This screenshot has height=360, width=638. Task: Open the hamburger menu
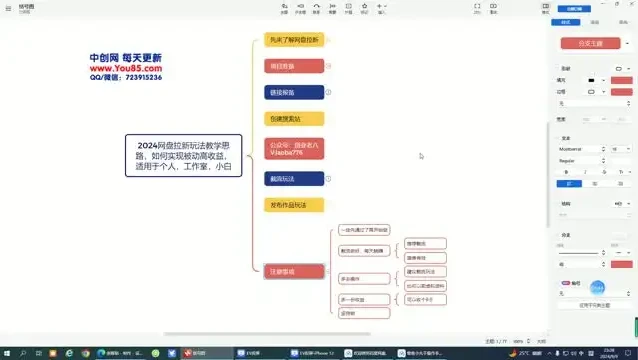(x=8, y=8)
